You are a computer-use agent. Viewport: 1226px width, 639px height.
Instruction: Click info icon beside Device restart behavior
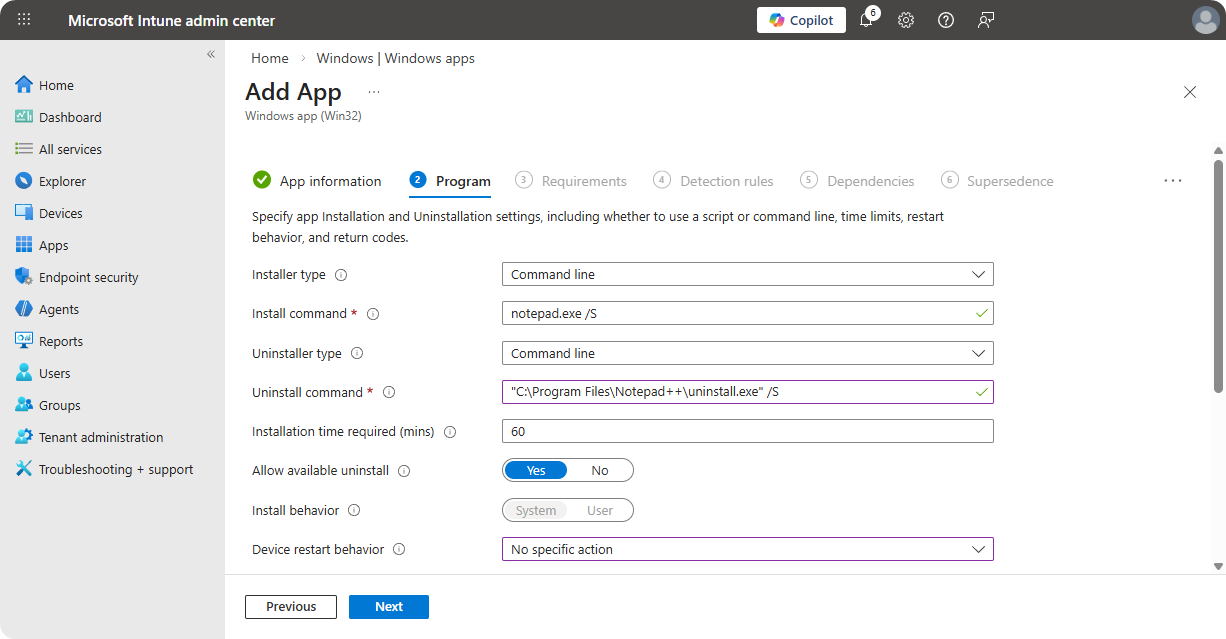pos(399,550)
